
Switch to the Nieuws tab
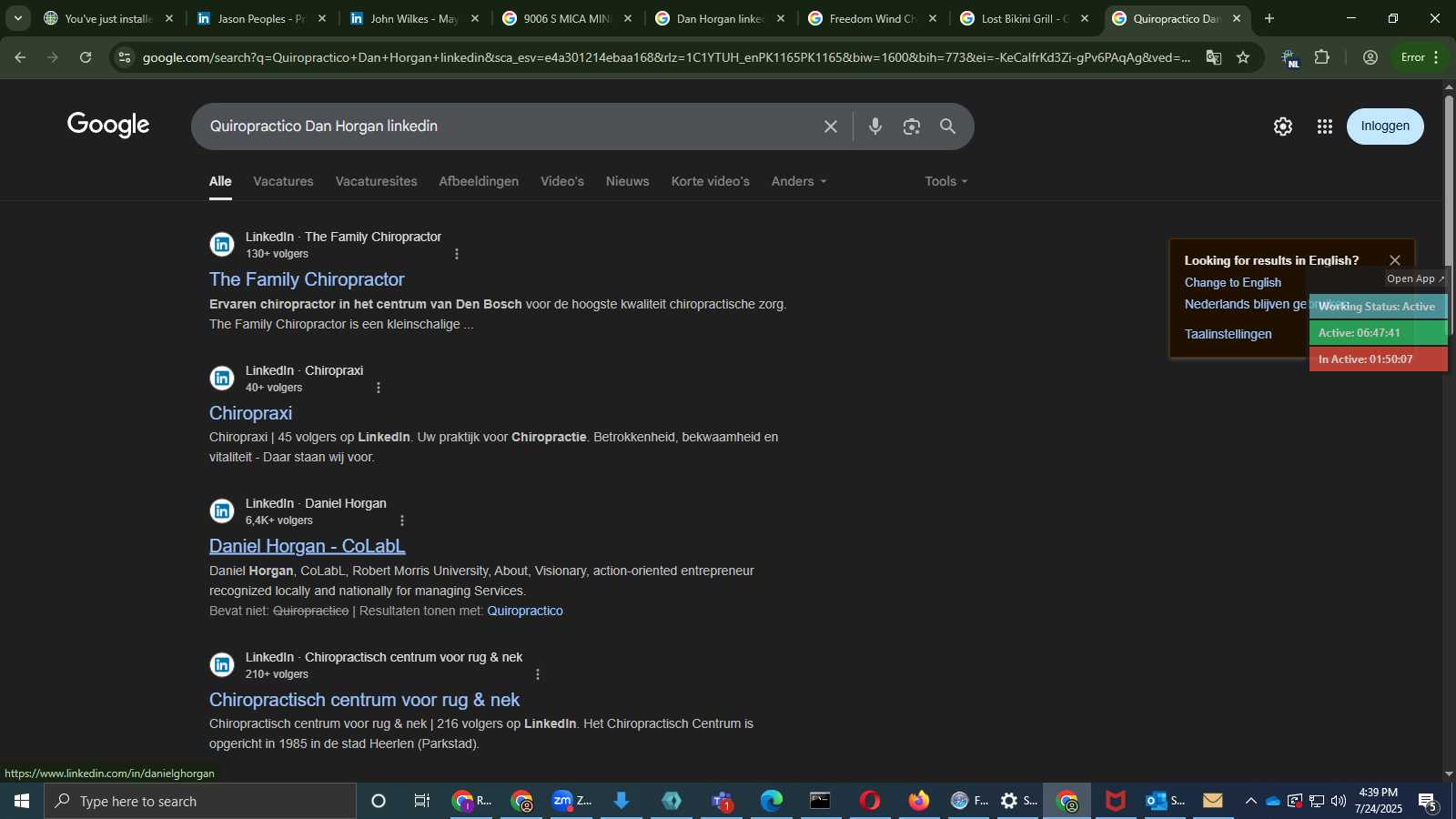(x=628, y=181)
